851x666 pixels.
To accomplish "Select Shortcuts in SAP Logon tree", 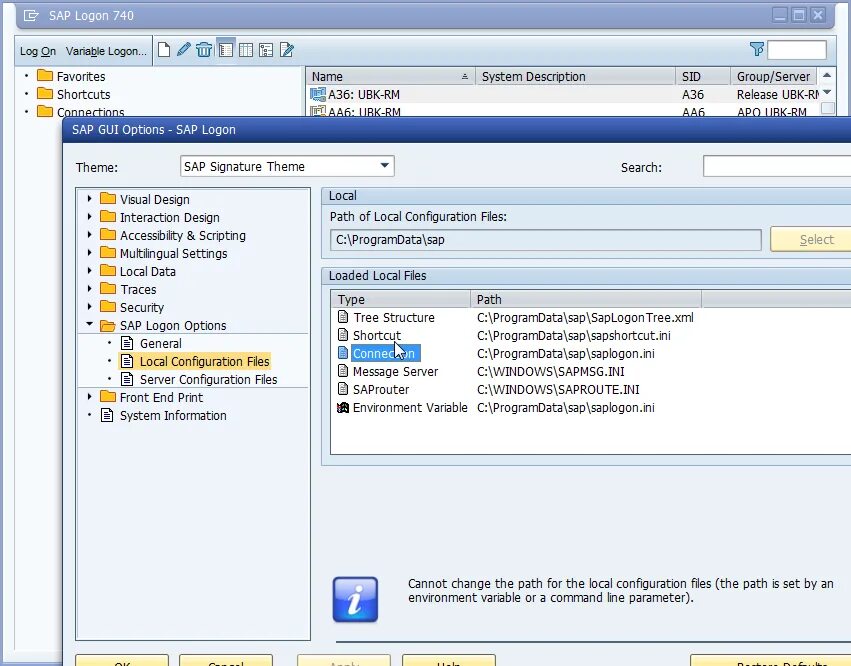I will pos(84,94).
